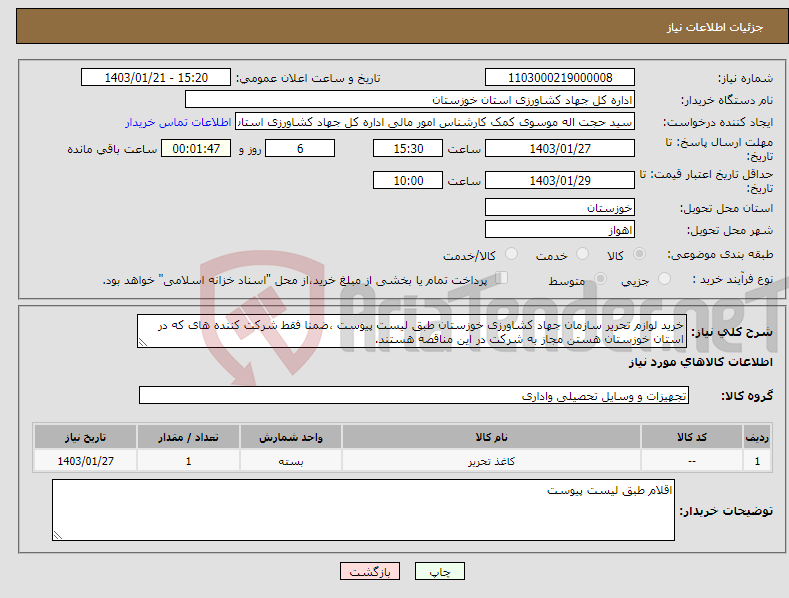
Task: Click the بسته unit cell
Action: pos(291,461)
